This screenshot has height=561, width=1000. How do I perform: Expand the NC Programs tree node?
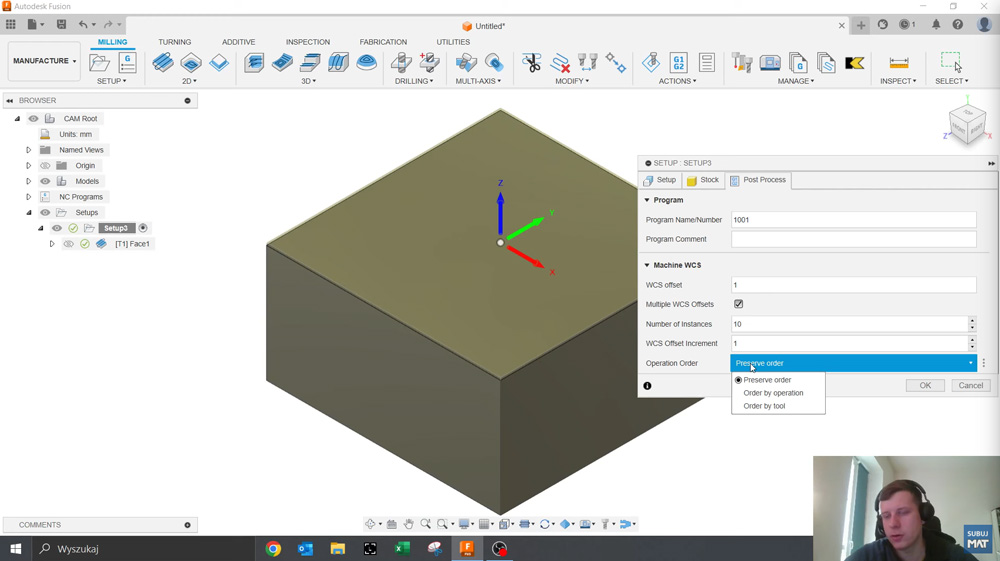point(29,197)
